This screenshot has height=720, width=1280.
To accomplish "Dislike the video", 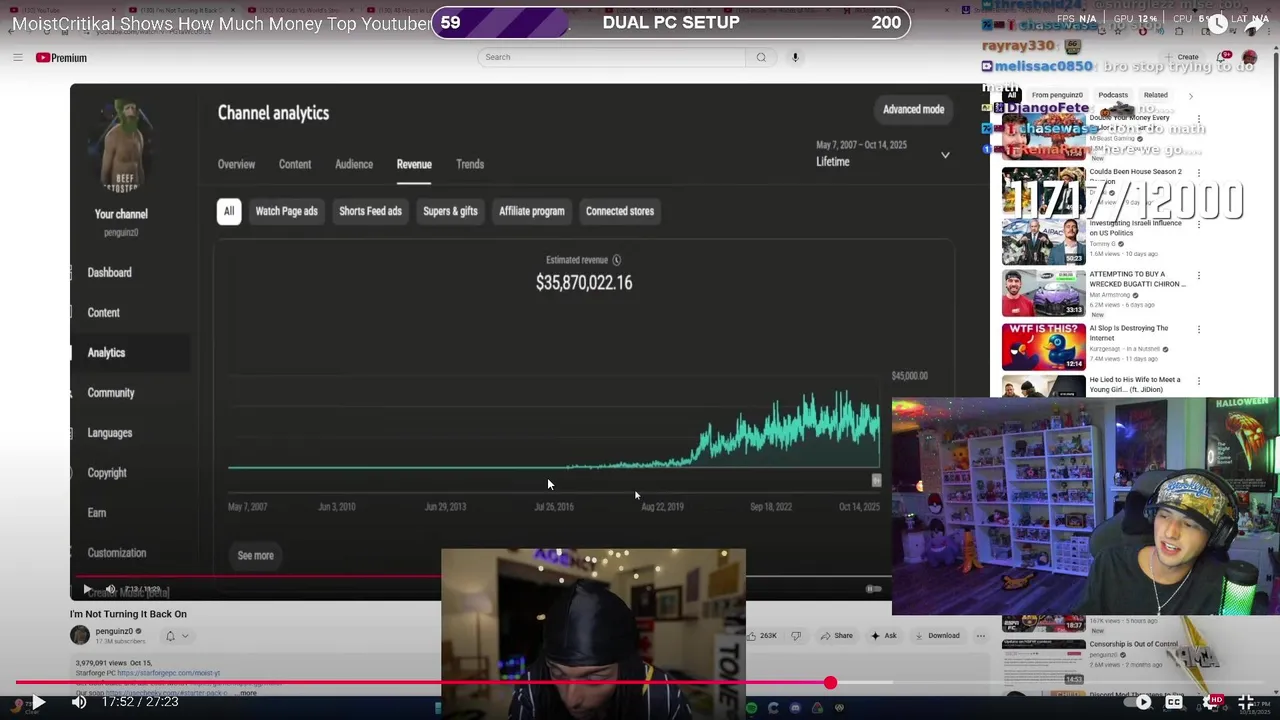I will pos(796,636).
